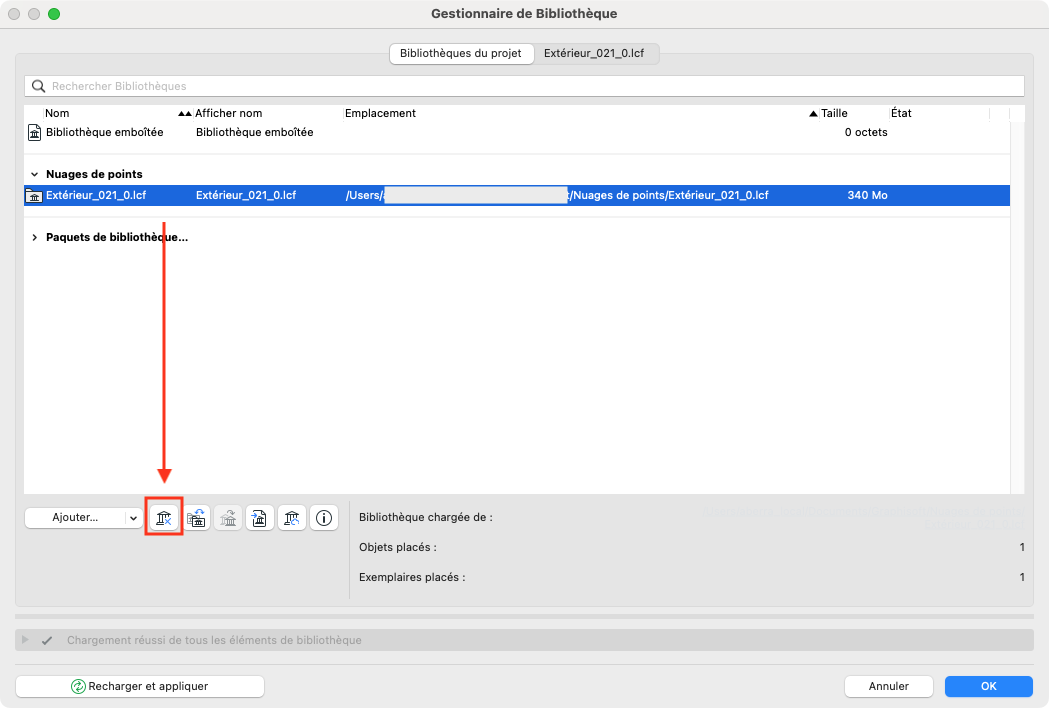Screen dimensions: 1049x708
Task: Confirm with the blue OK button
Action: (989, 687)
